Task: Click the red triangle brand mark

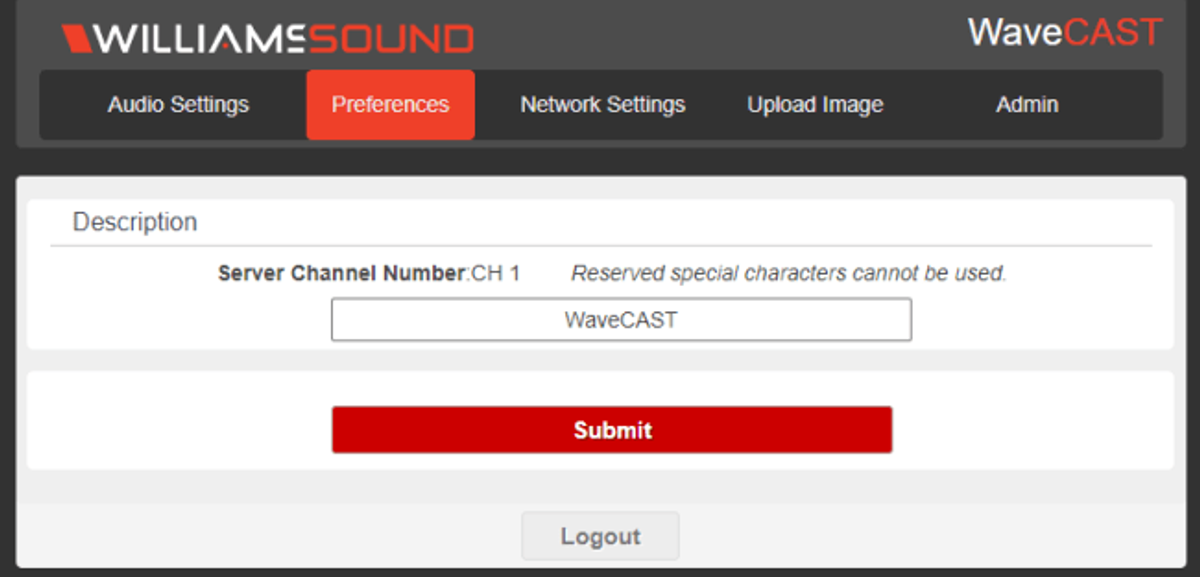Action: click(x=75, y=36)
